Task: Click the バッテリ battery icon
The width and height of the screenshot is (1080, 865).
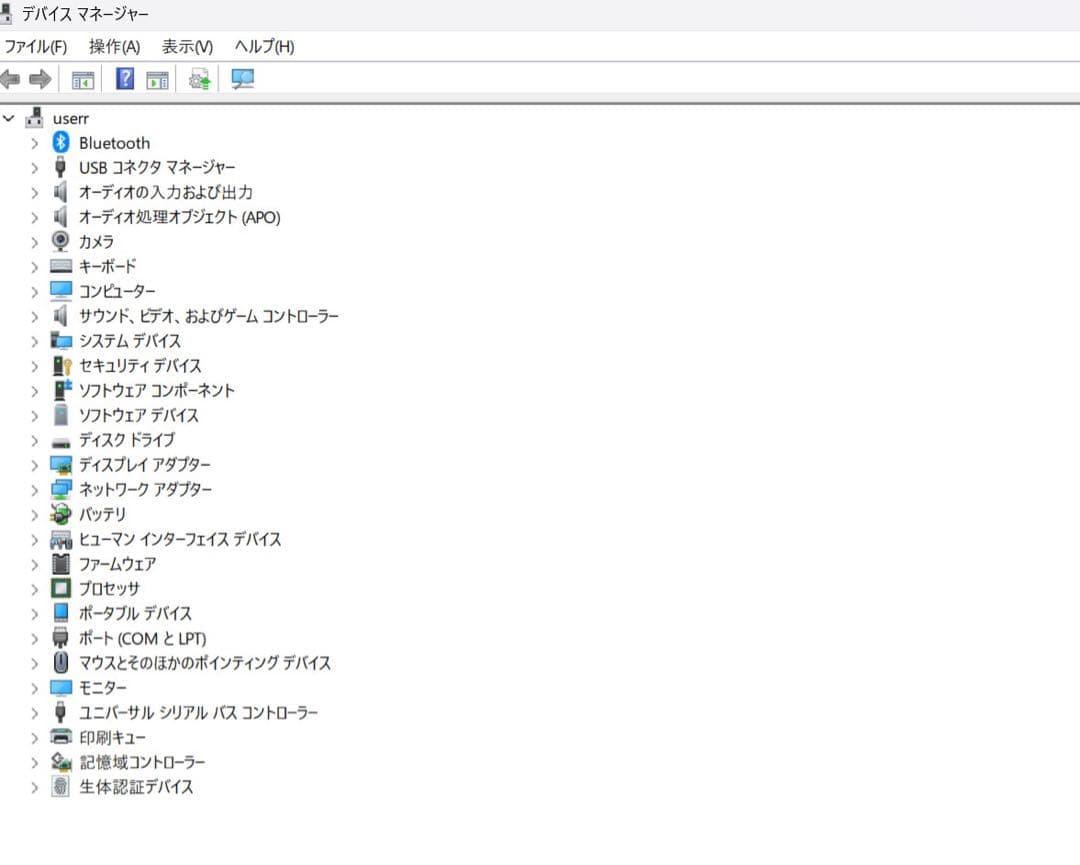Action: (x=60, y=514)
